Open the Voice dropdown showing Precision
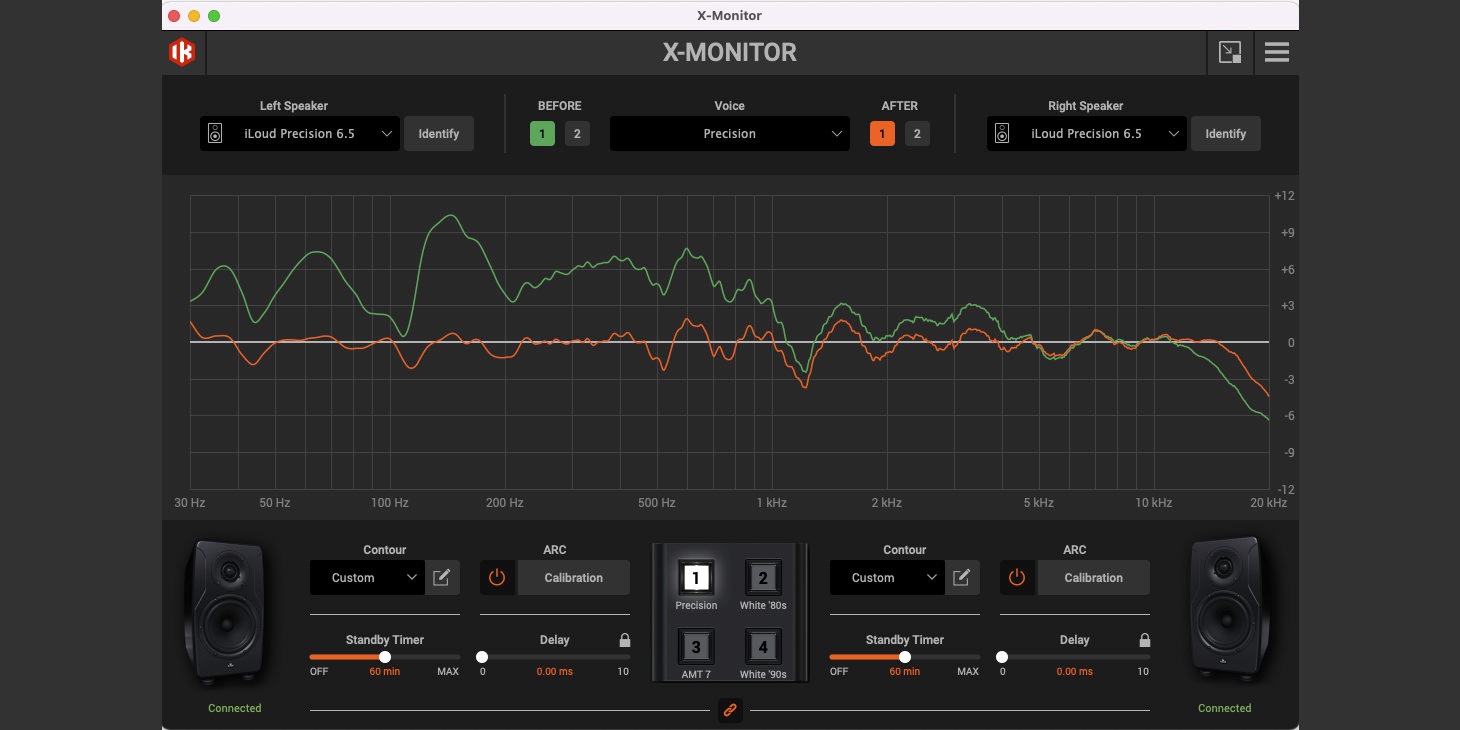The width and height of the screenshot is (1460, 730). 729,134
